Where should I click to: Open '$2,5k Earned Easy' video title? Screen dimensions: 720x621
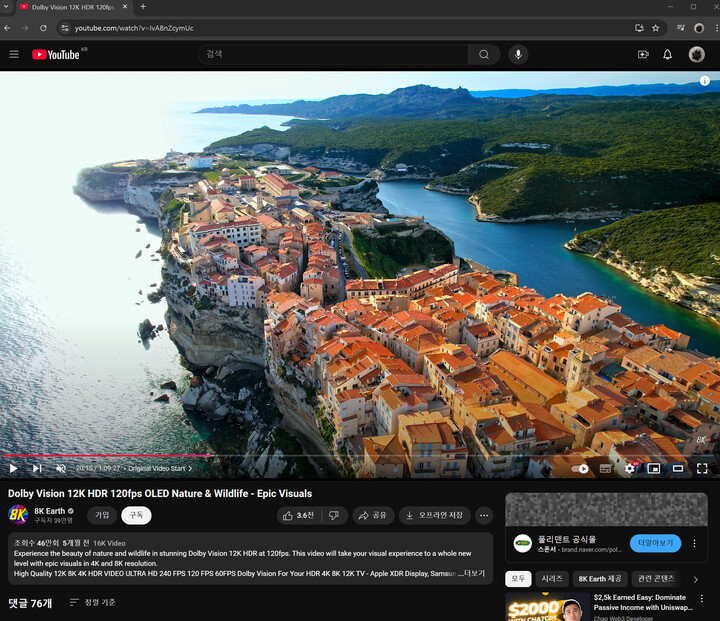(x=643, y=602)
